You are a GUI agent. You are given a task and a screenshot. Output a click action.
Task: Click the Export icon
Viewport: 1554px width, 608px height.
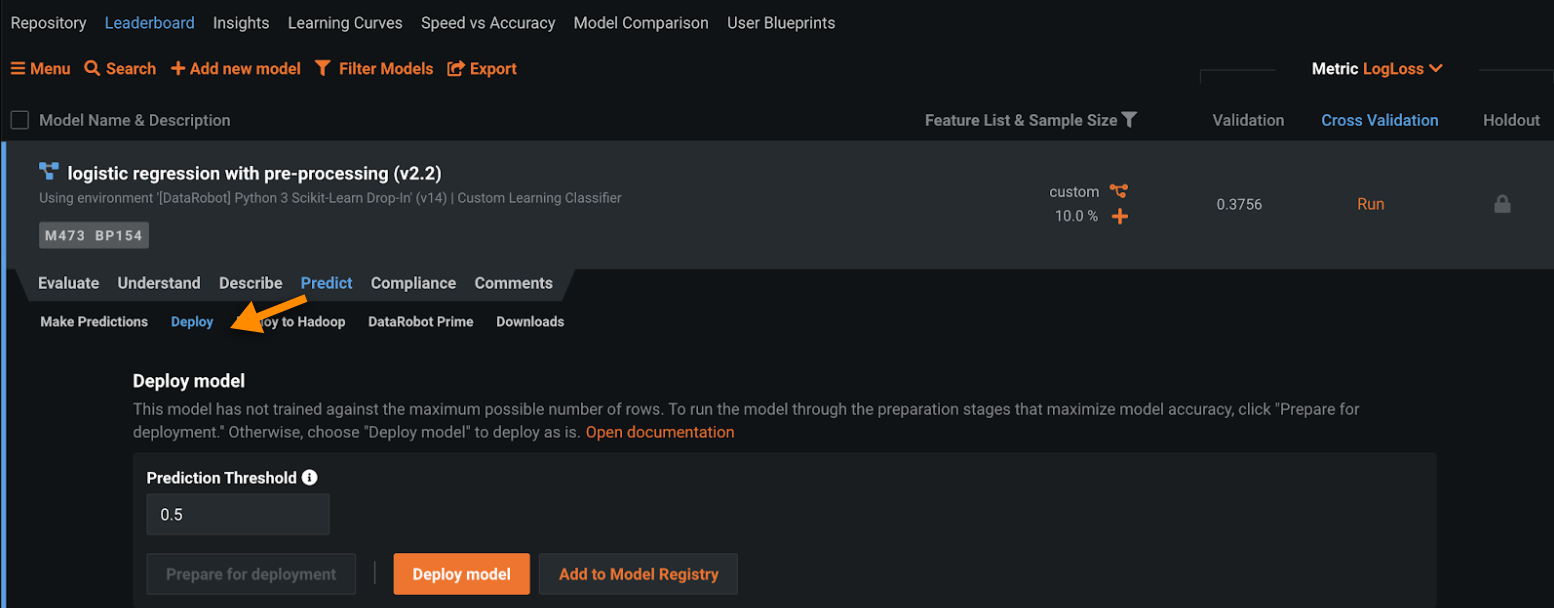tap(456, 69)
